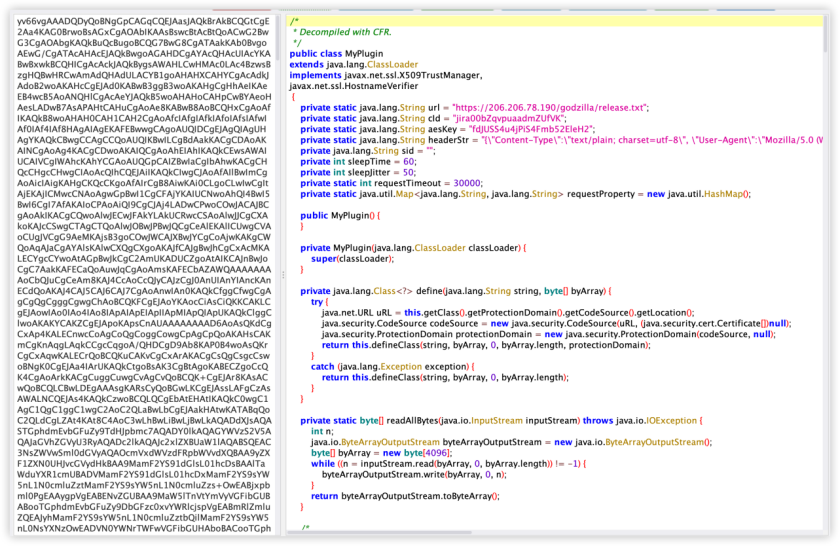Screen dimensions: 840x546
Task: Click the aesKey value "fdJUSS4u4jPiS4Fmb52EleH2"
Action: pos(532,129)
